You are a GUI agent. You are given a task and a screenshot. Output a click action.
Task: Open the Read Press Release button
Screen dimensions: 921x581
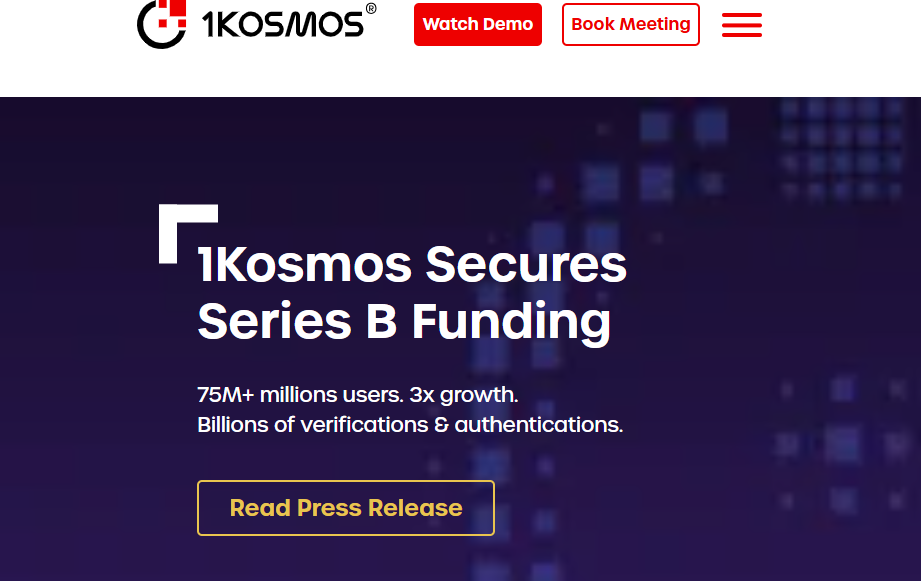[x=346, y=508]
